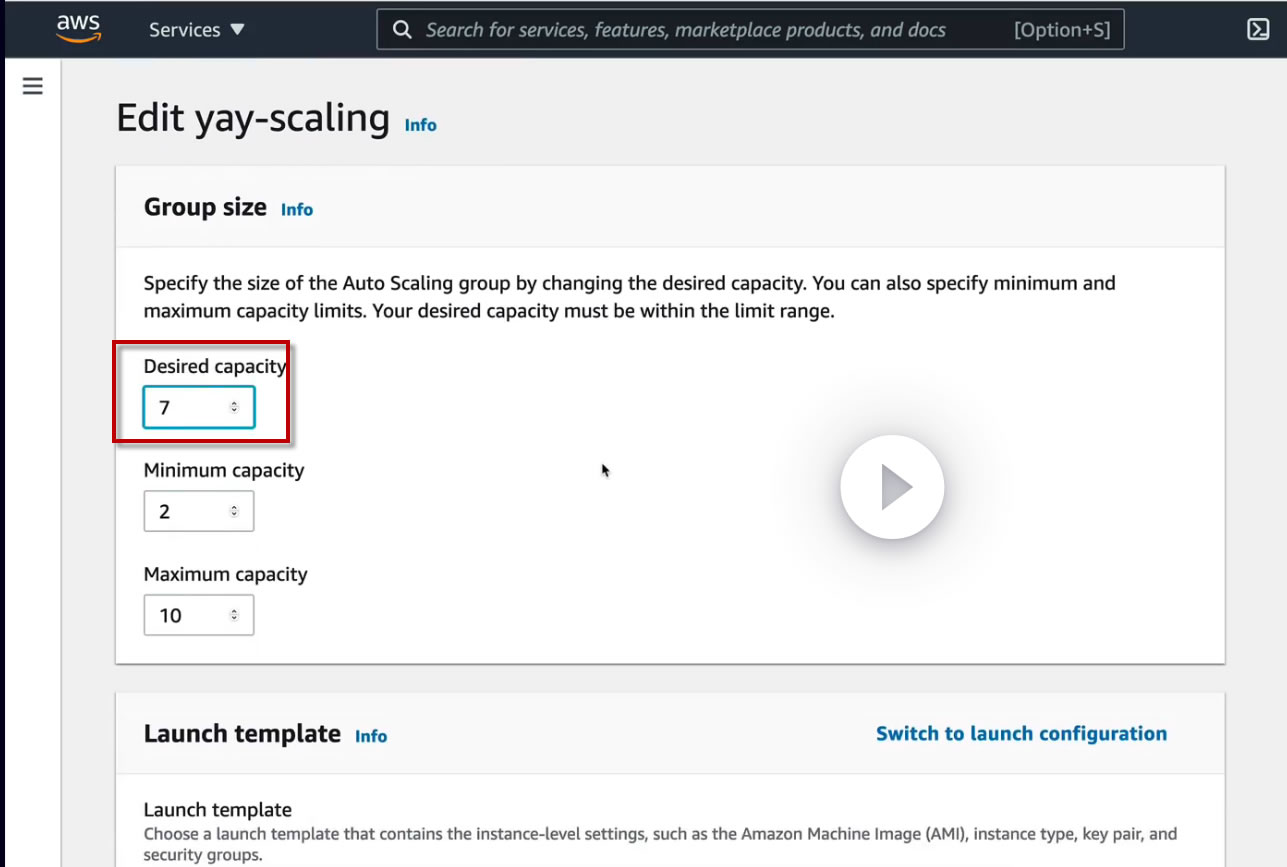Open the CloudShell terminal icon
Viewport: 1287px width, 867px height.
coord(1258,29)
